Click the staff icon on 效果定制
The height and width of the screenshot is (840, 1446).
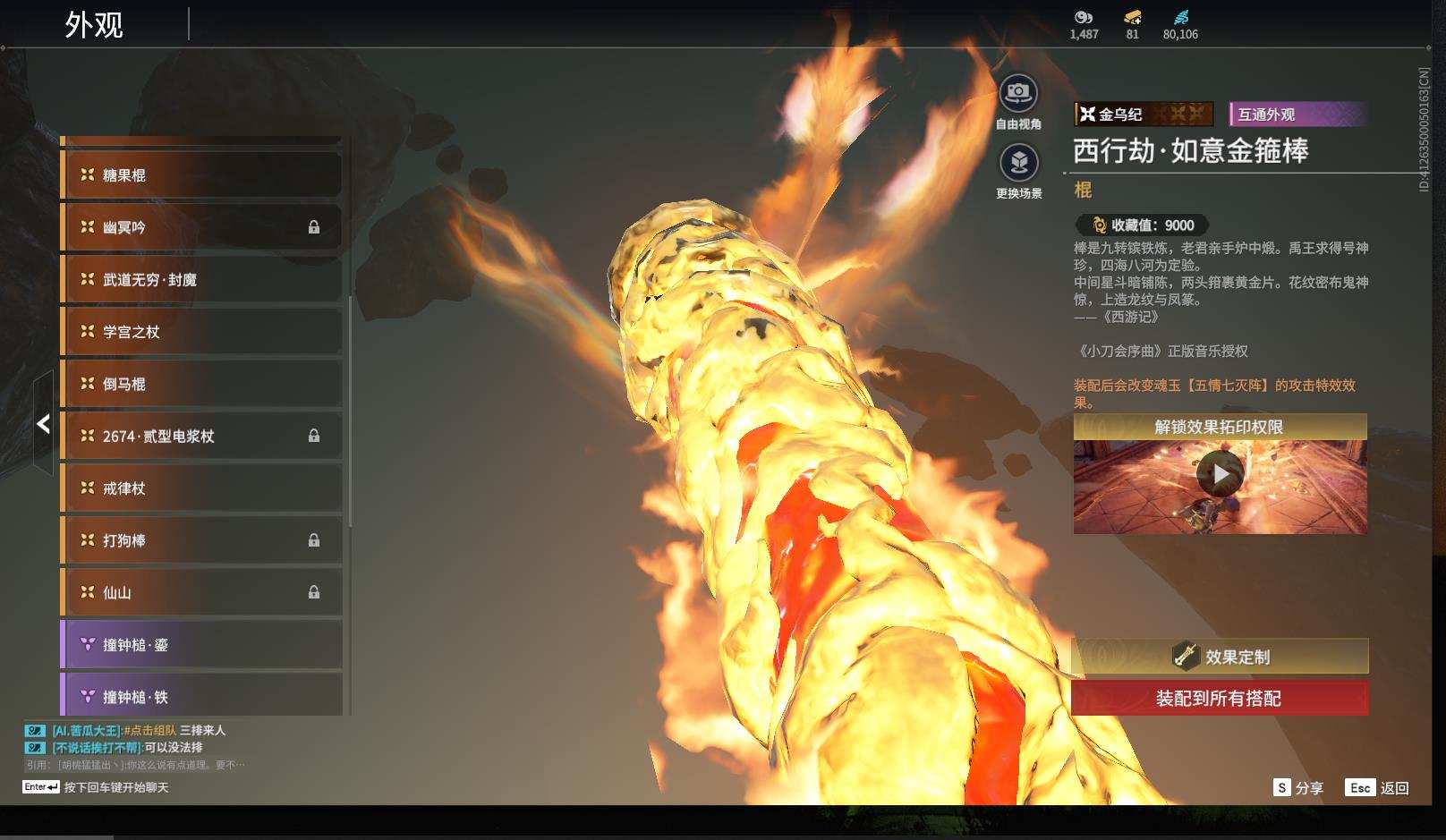1186,657
